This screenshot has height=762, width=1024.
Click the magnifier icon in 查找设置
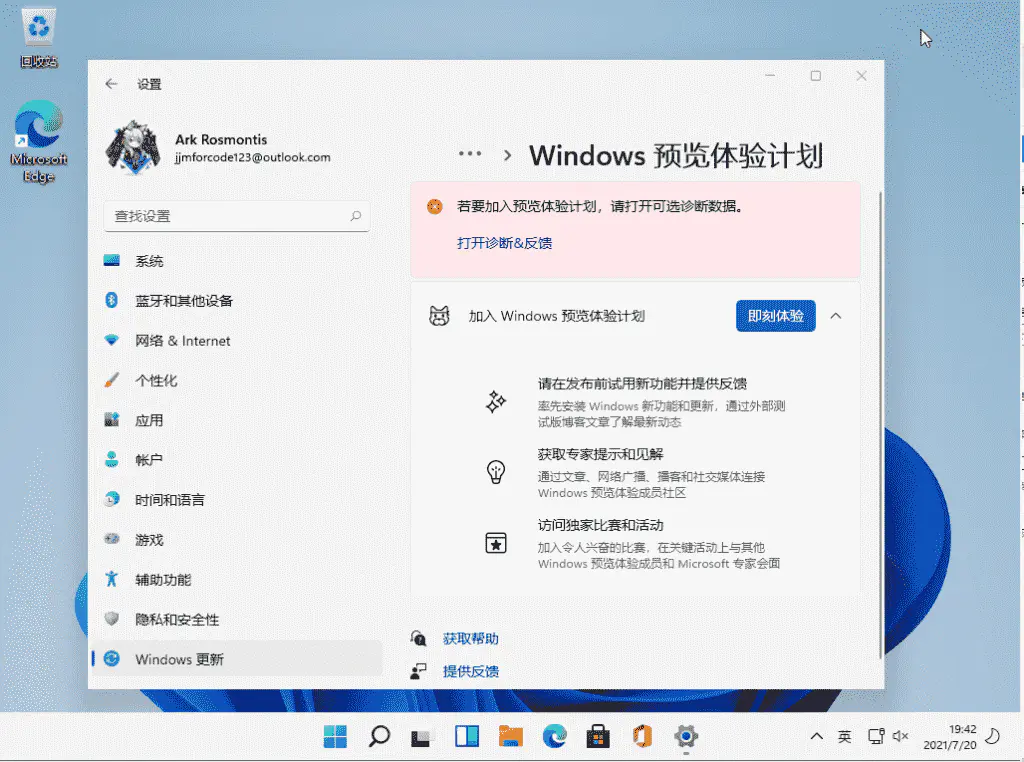point(355,216)
